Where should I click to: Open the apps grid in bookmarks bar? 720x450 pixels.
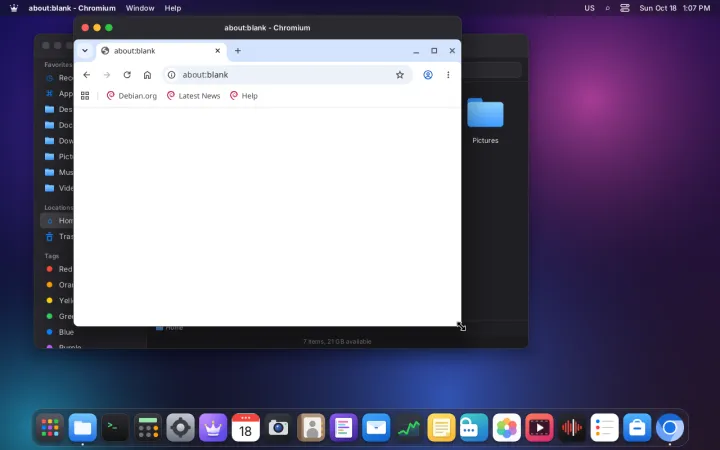point(85,96)
